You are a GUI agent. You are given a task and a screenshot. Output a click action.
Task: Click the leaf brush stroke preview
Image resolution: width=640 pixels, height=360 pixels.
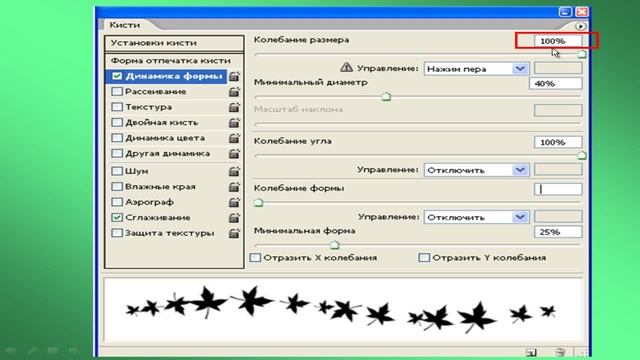[343, 310]
